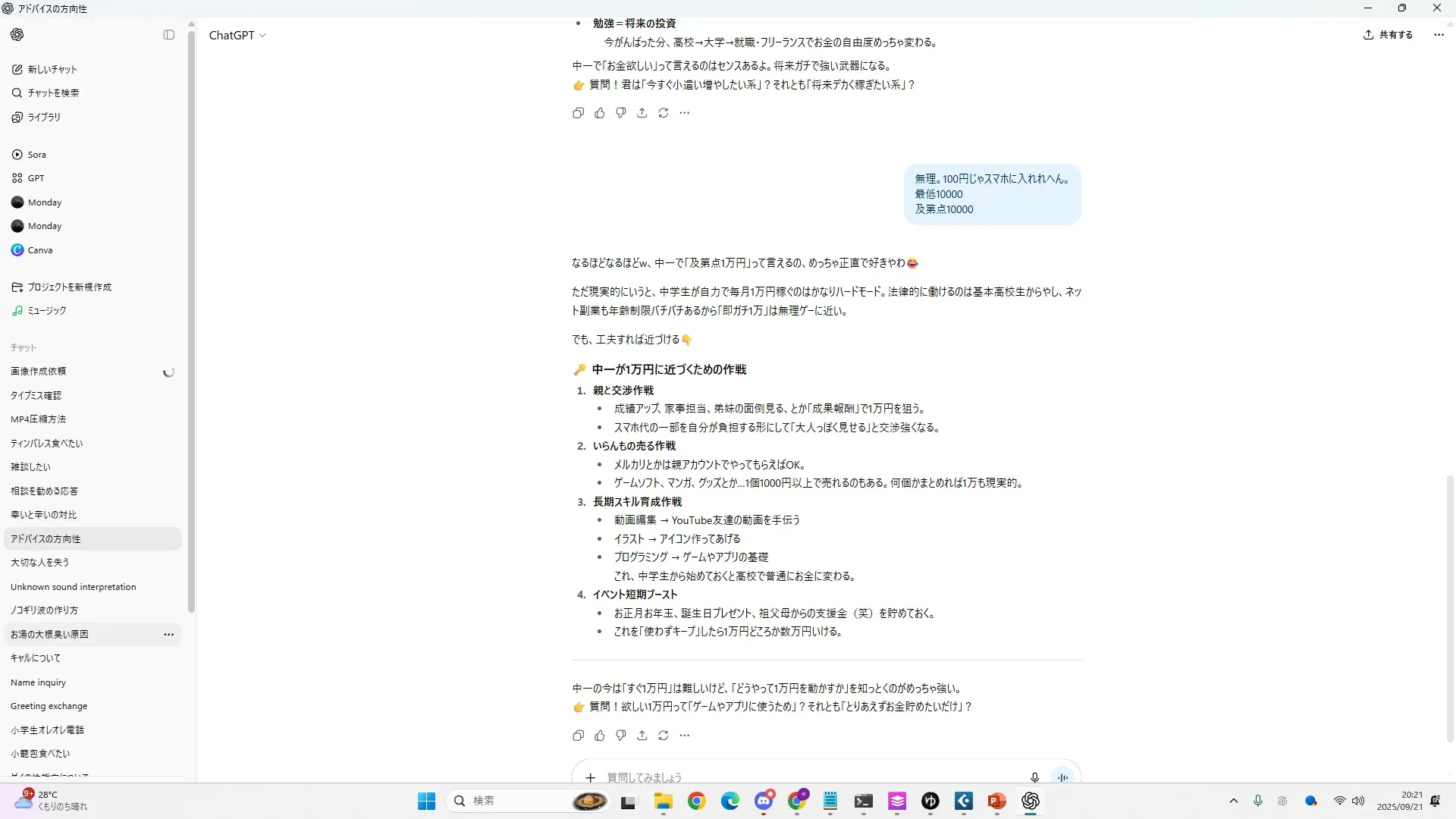Image resolution: width=1456 pixels, height=819 pixels.
Task: Start voice mode from input bar
Action: 1062,777
